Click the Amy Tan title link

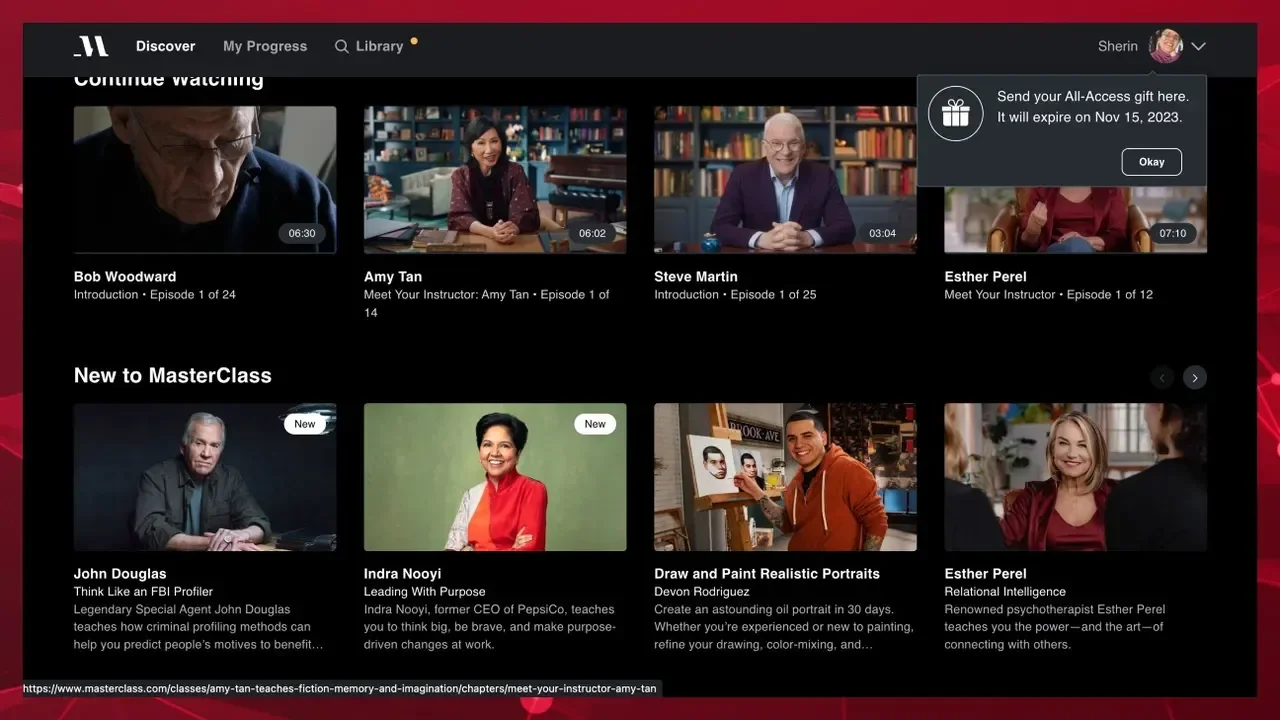(x=393, y=277)
